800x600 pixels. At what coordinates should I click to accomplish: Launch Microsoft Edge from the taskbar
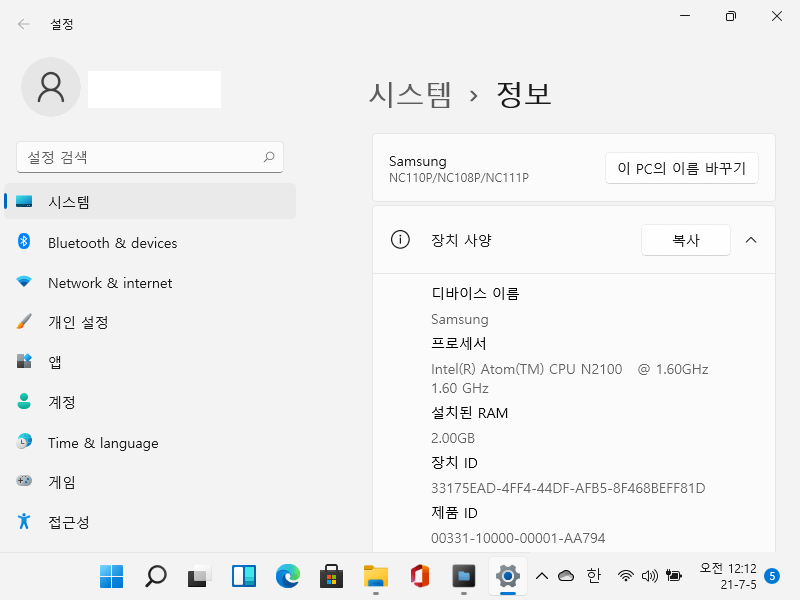[288, 576]
